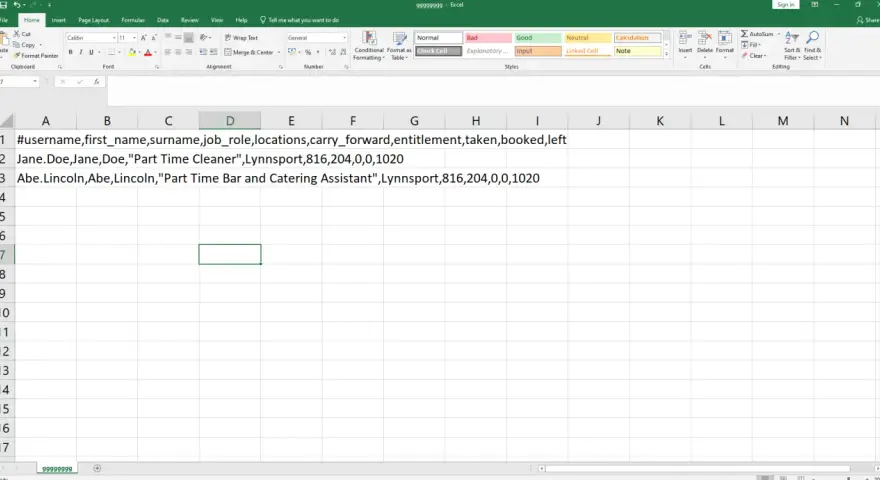Viewport: 880px width, 480px height.
Task: Open the General number format dropdown
Action: click(x=345, y=38)
